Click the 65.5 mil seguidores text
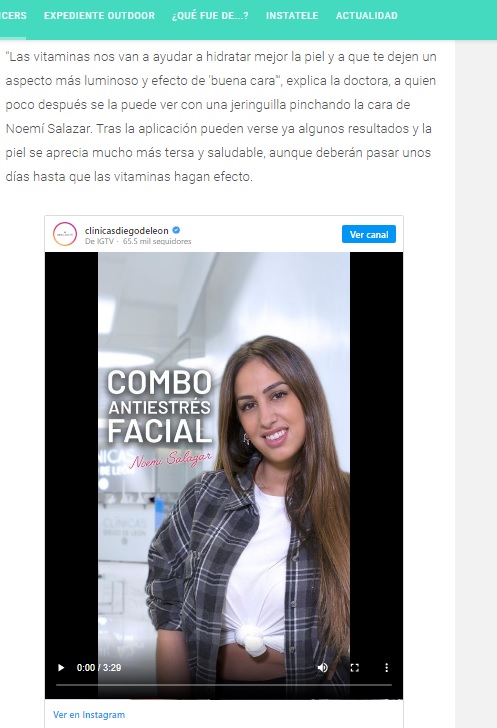The image size is (497, 728). 157,241
